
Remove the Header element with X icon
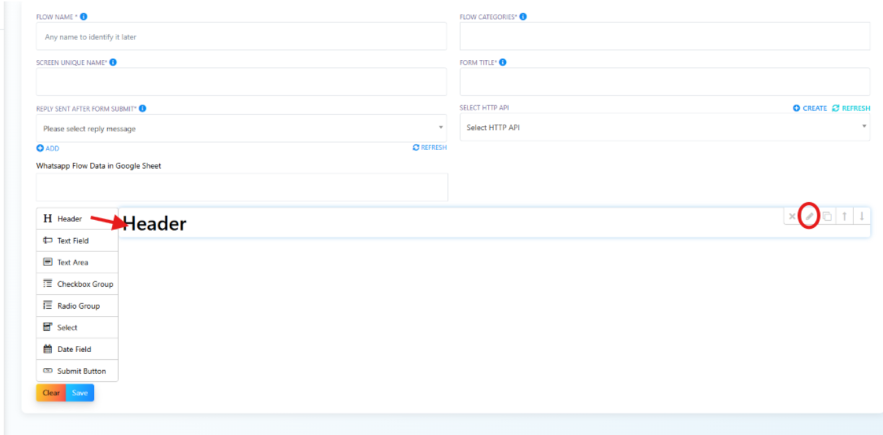(792, 216)
